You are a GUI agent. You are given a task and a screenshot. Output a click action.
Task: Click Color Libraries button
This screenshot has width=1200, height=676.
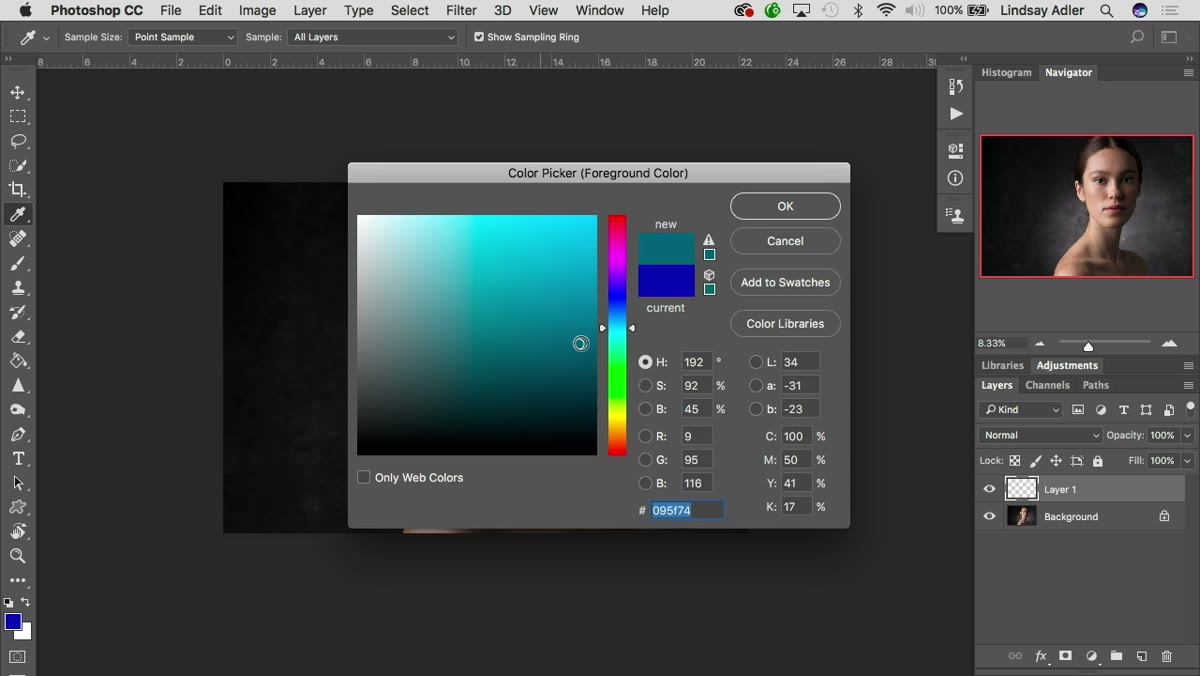click(x=785, y=323)
